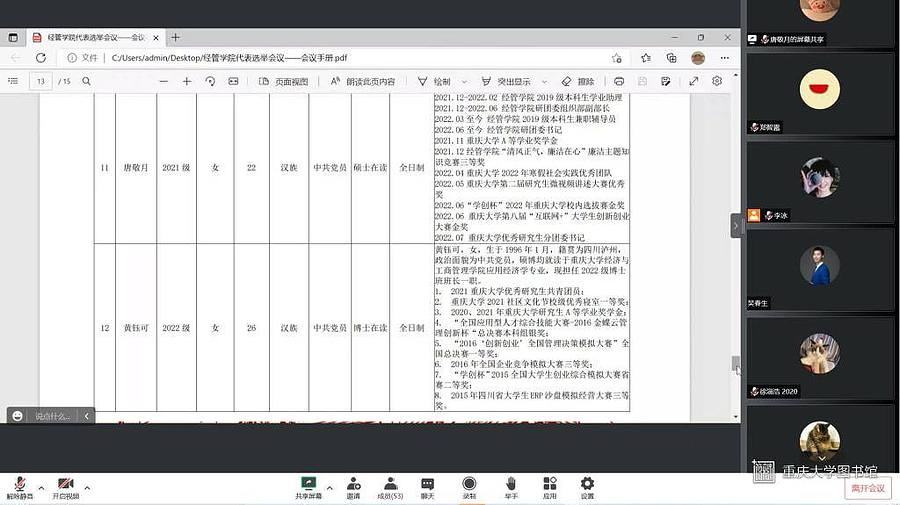This screenshot has width=900, height=505.
Task: Print the PDF document
Action: [x=619, y=81]
